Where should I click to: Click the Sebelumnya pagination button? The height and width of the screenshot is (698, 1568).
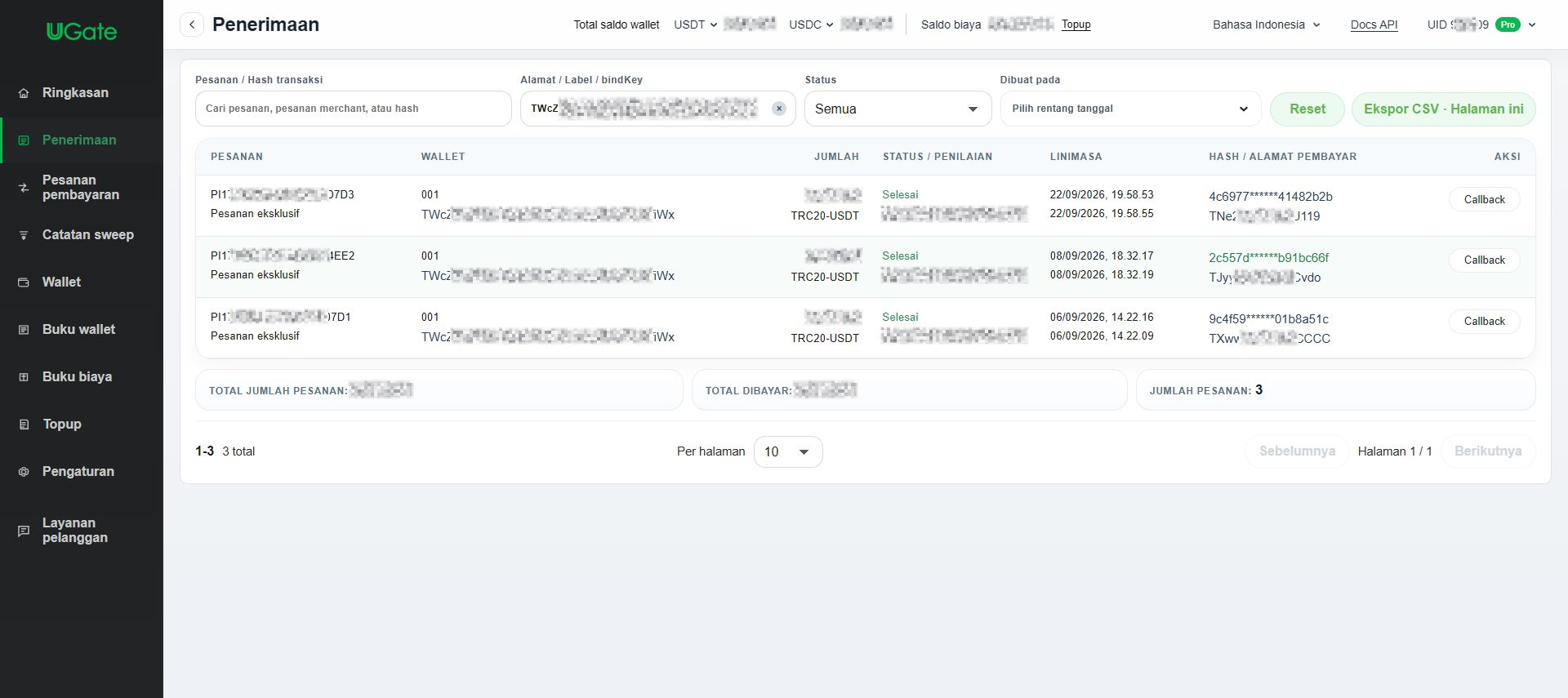1297,451
